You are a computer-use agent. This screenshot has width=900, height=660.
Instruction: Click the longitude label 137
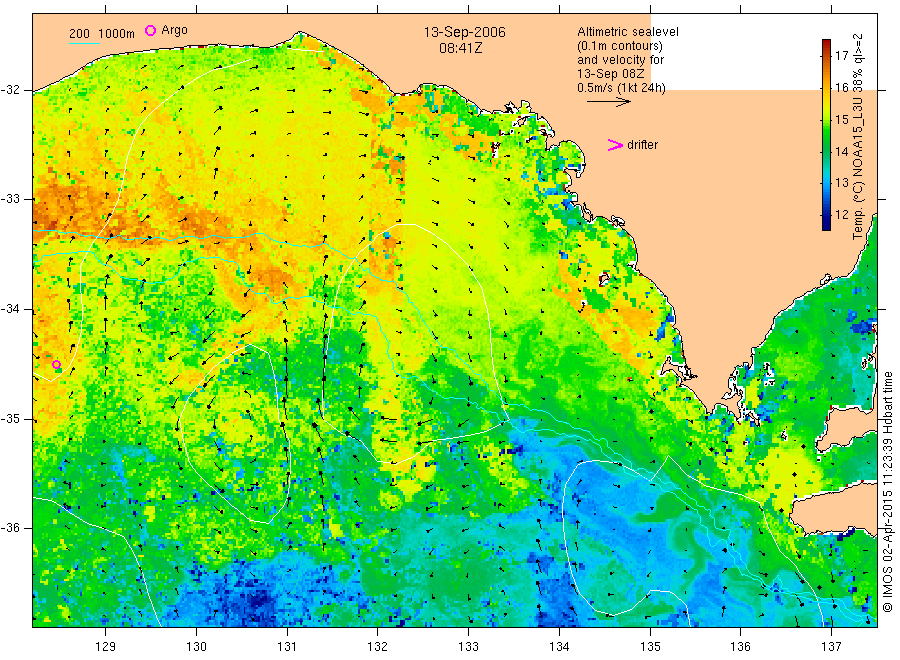coord(831,647)
